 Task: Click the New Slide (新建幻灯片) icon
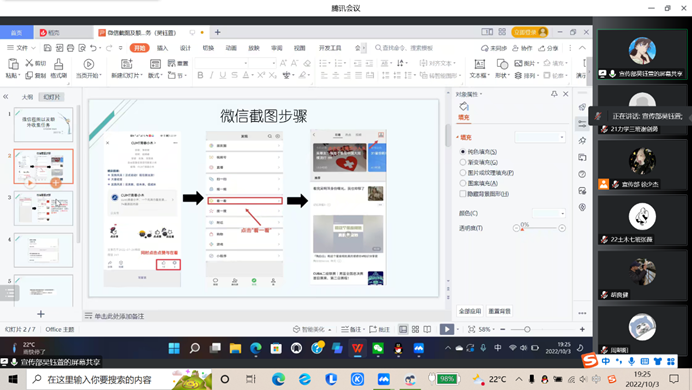(x=127, y=64)
